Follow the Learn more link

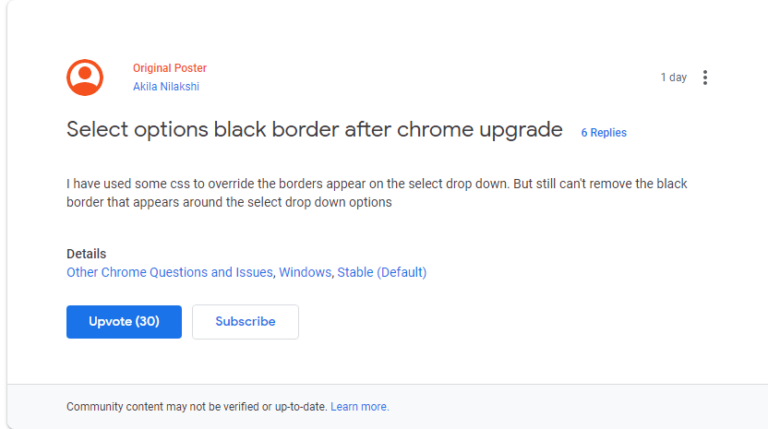(x=360, y=407)
